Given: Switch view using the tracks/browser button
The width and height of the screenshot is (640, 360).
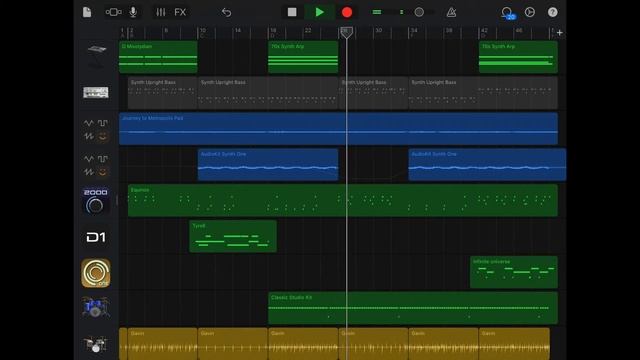Looking at the screenshot, I should point(113,12).
